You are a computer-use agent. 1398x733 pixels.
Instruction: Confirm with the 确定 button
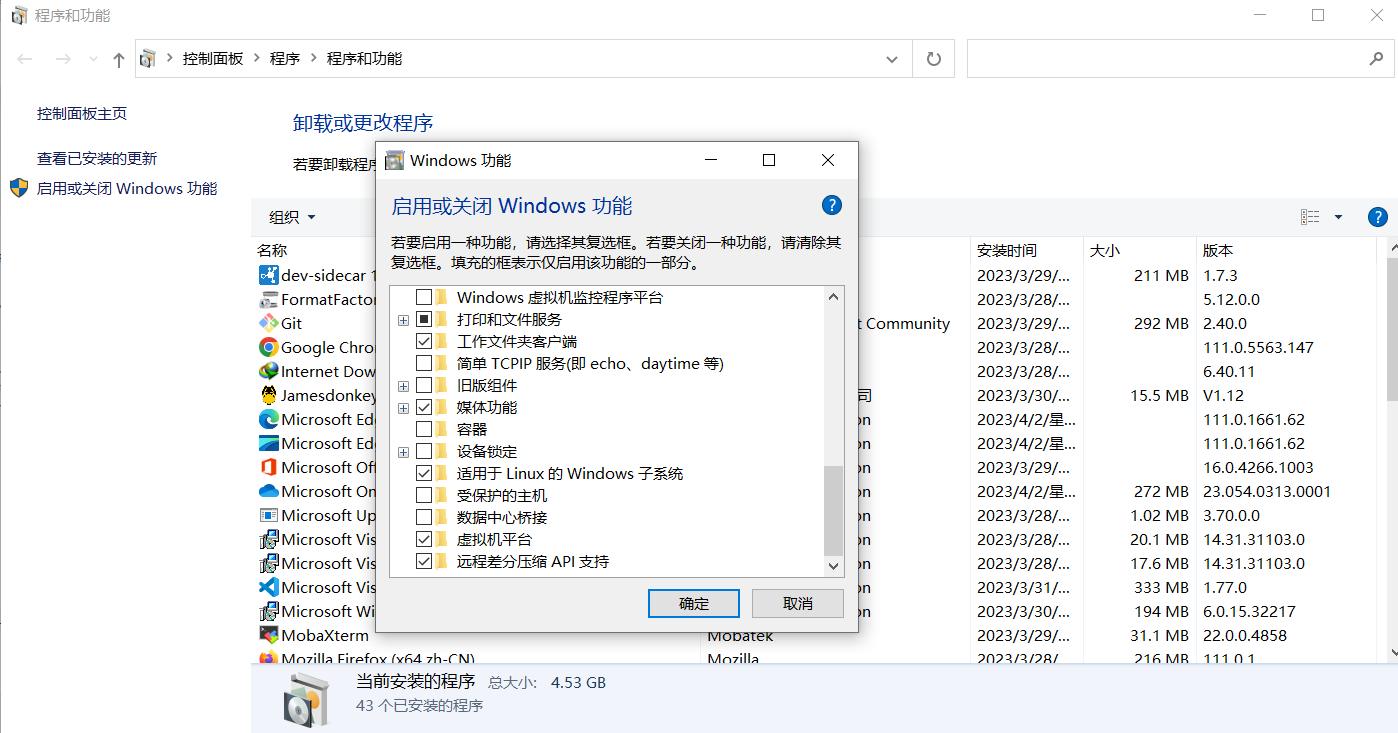(x=694, y=603)
